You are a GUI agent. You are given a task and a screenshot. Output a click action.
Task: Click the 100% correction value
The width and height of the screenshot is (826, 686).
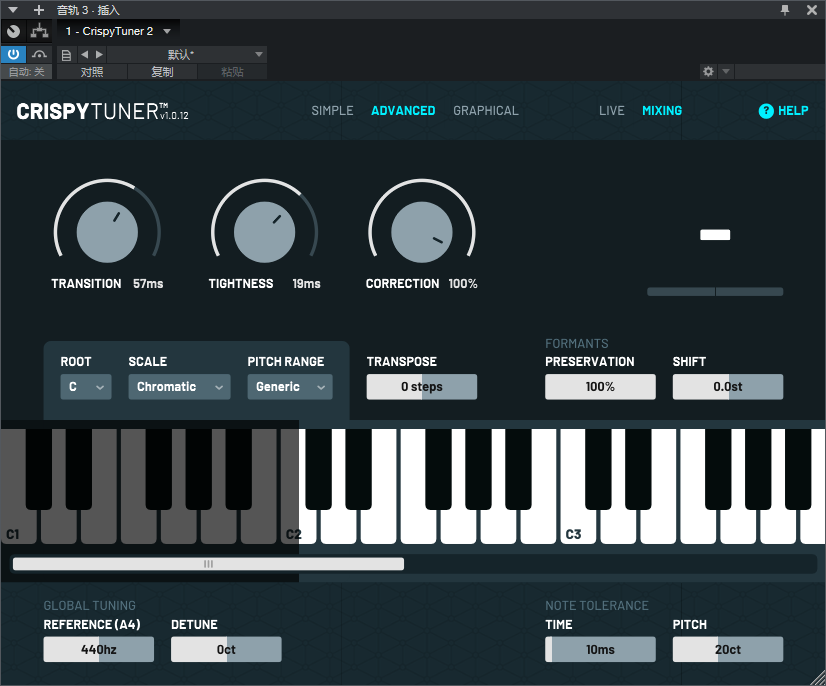(x=463, y=283)
